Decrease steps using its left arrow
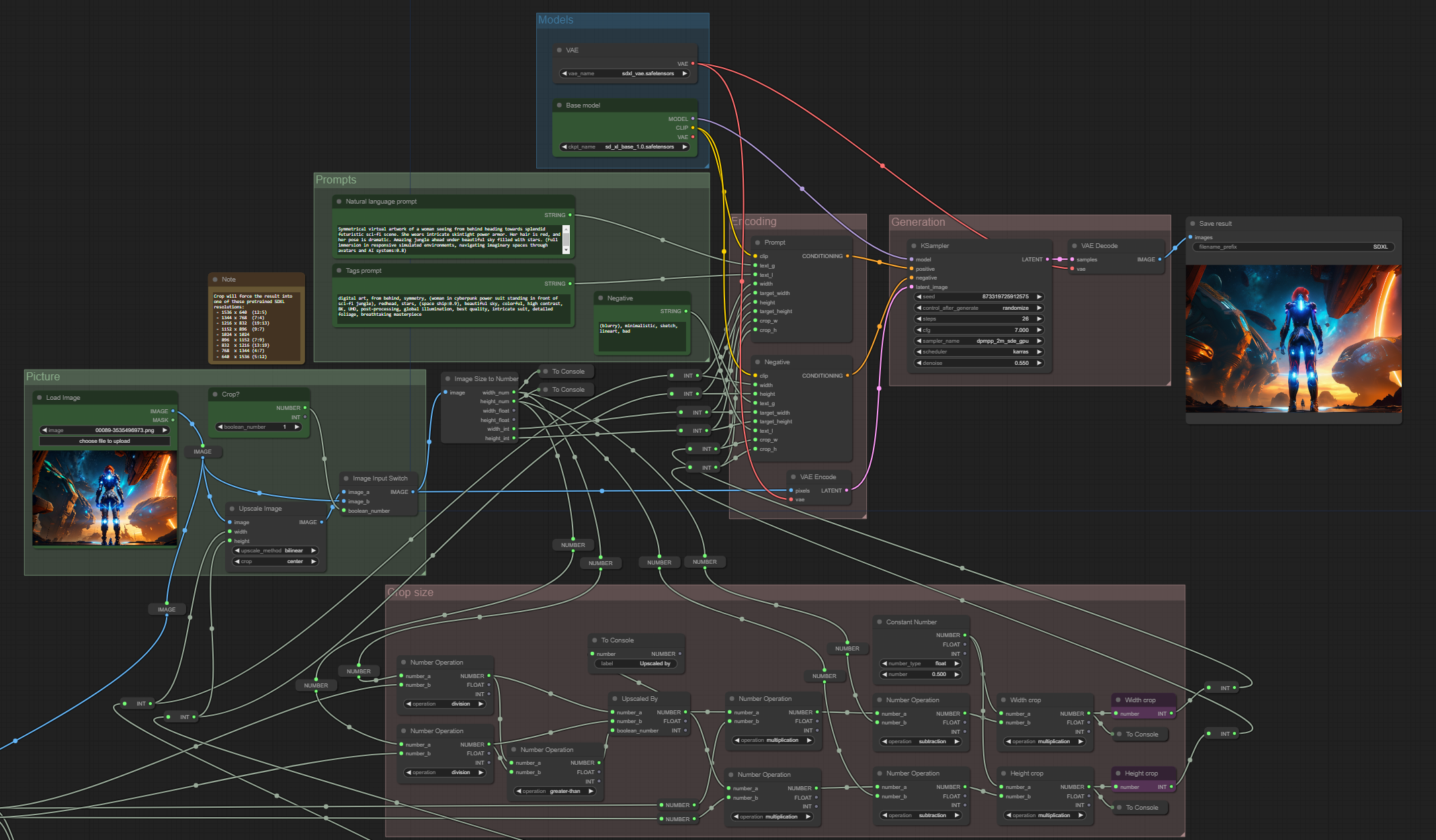Viewport: 1436px width, 840px height. click(x=919, y=319)
